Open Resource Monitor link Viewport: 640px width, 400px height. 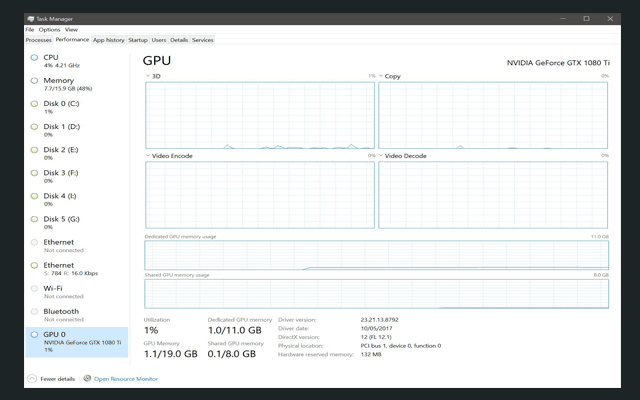[126, 379]
